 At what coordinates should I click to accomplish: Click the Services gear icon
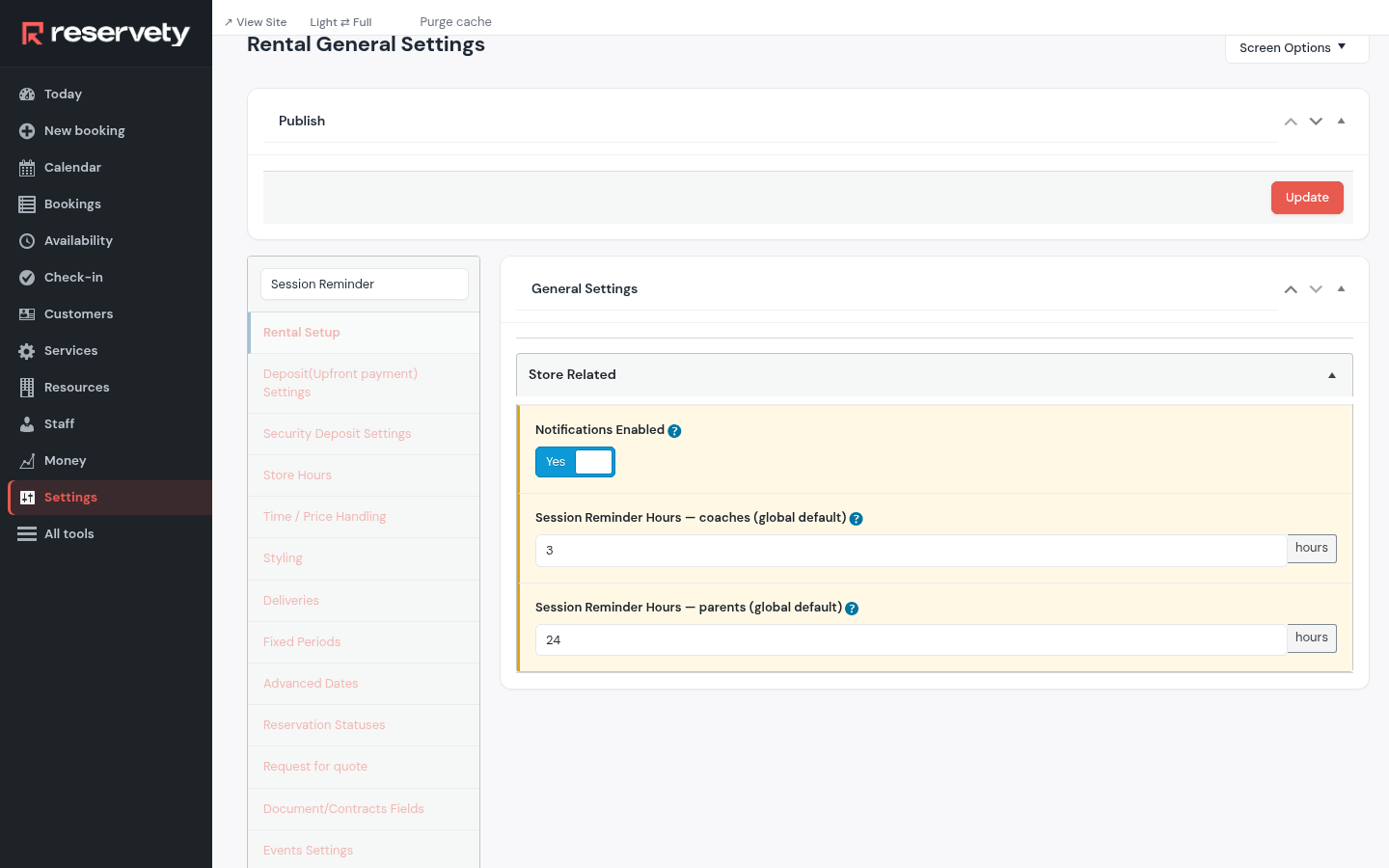click(27, 351)
